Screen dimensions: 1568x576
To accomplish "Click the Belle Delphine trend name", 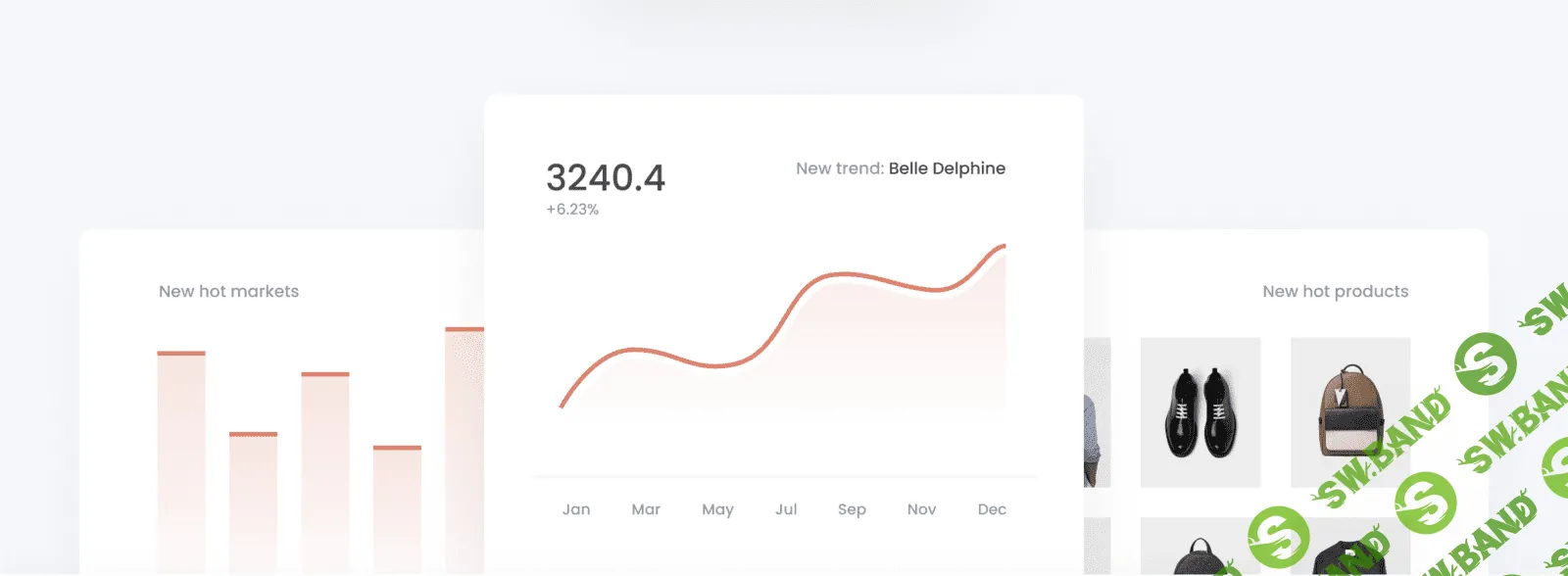I will [x=947, y=168].
